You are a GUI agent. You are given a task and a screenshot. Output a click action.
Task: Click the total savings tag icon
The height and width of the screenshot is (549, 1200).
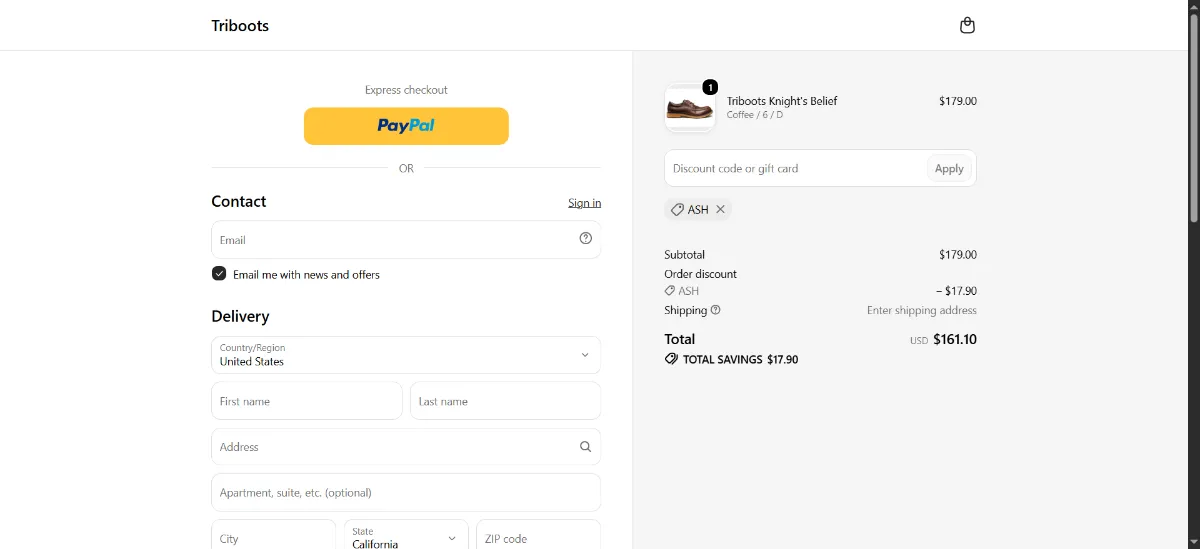click(671, 359)
